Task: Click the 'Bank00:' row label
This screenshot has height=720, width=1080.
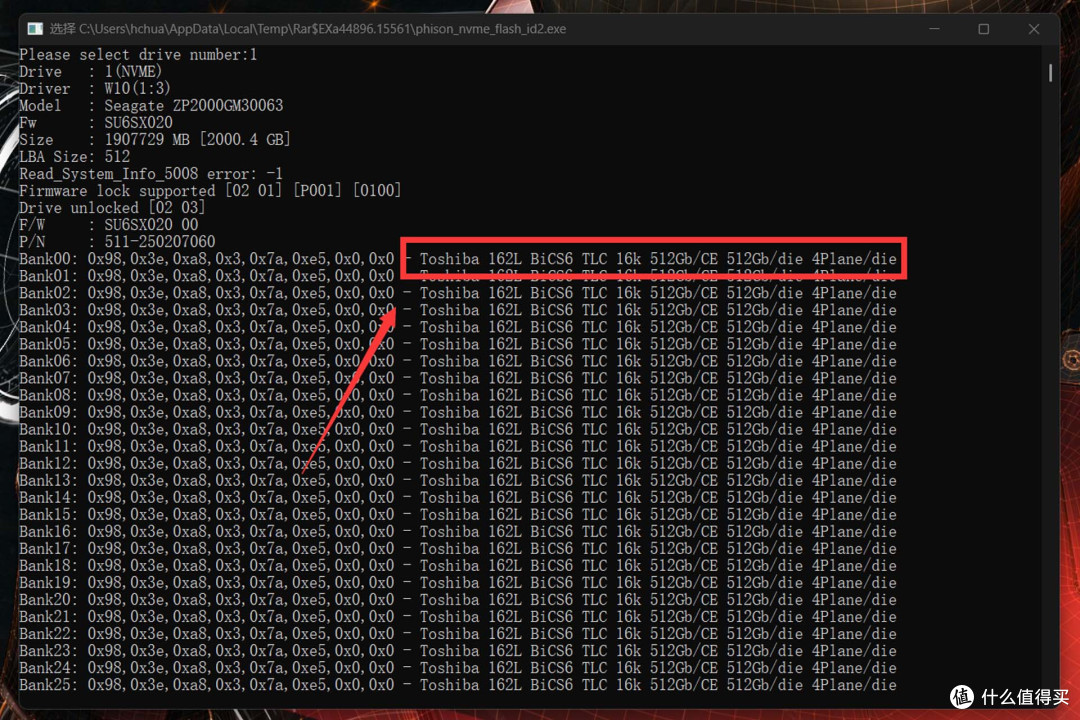Action: [x=49, y=259]
